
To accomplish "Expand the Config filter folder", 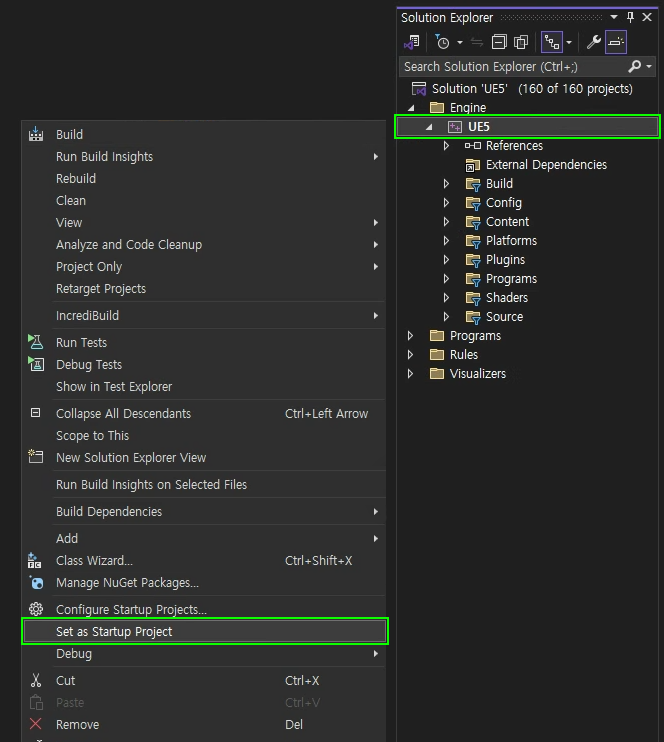I will [x=446, y=203].
